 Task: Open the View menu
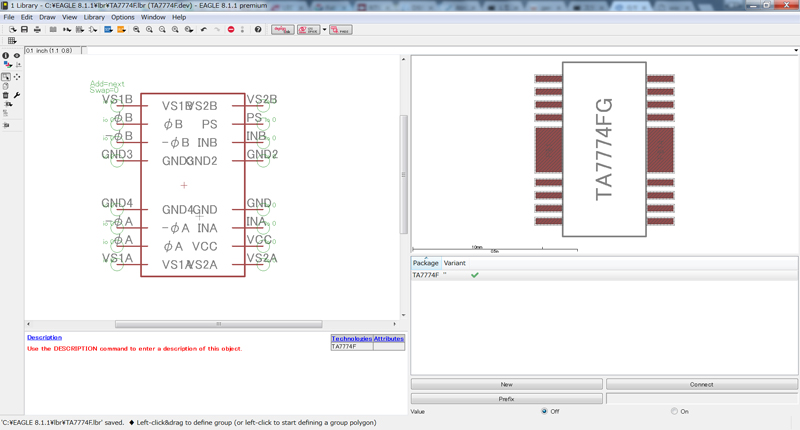point(69,17)
